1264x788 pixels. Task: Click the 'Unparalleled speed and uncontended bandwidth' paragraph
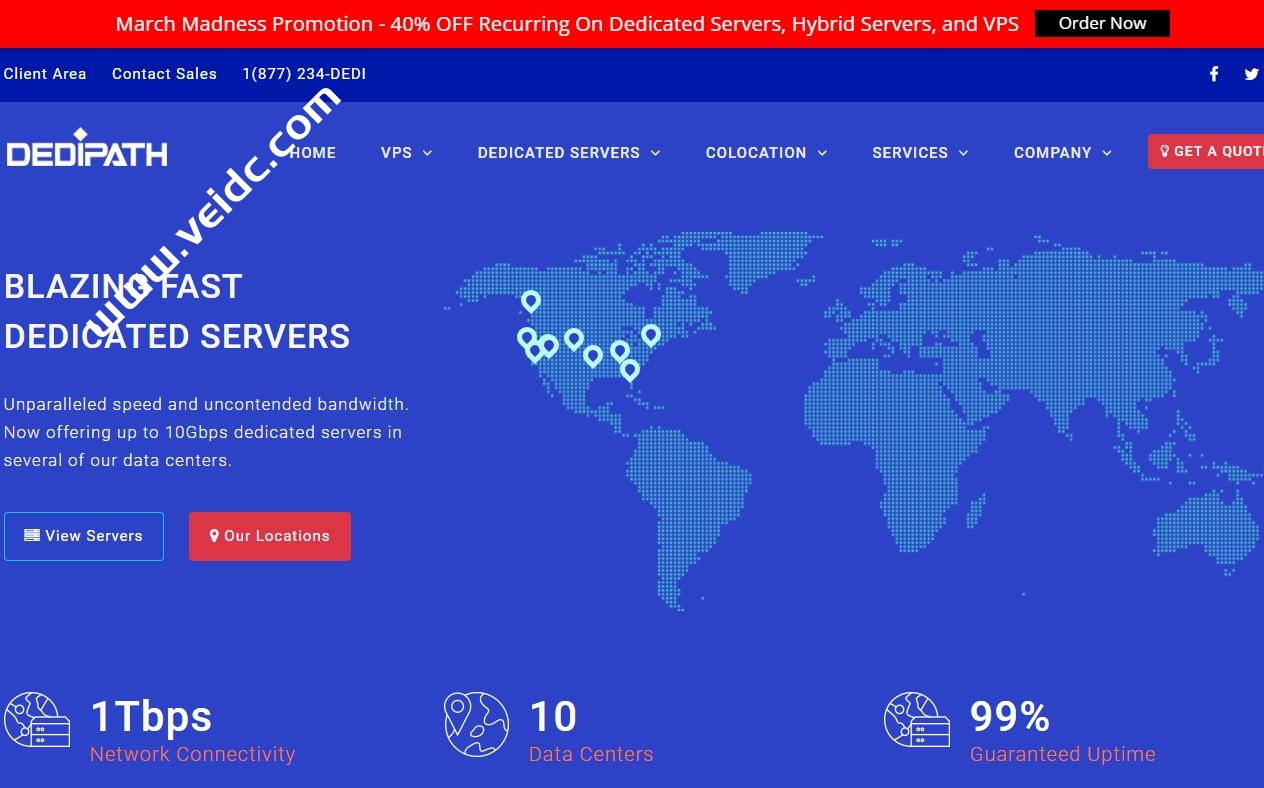pyautogui.click(x=206, y=432)
